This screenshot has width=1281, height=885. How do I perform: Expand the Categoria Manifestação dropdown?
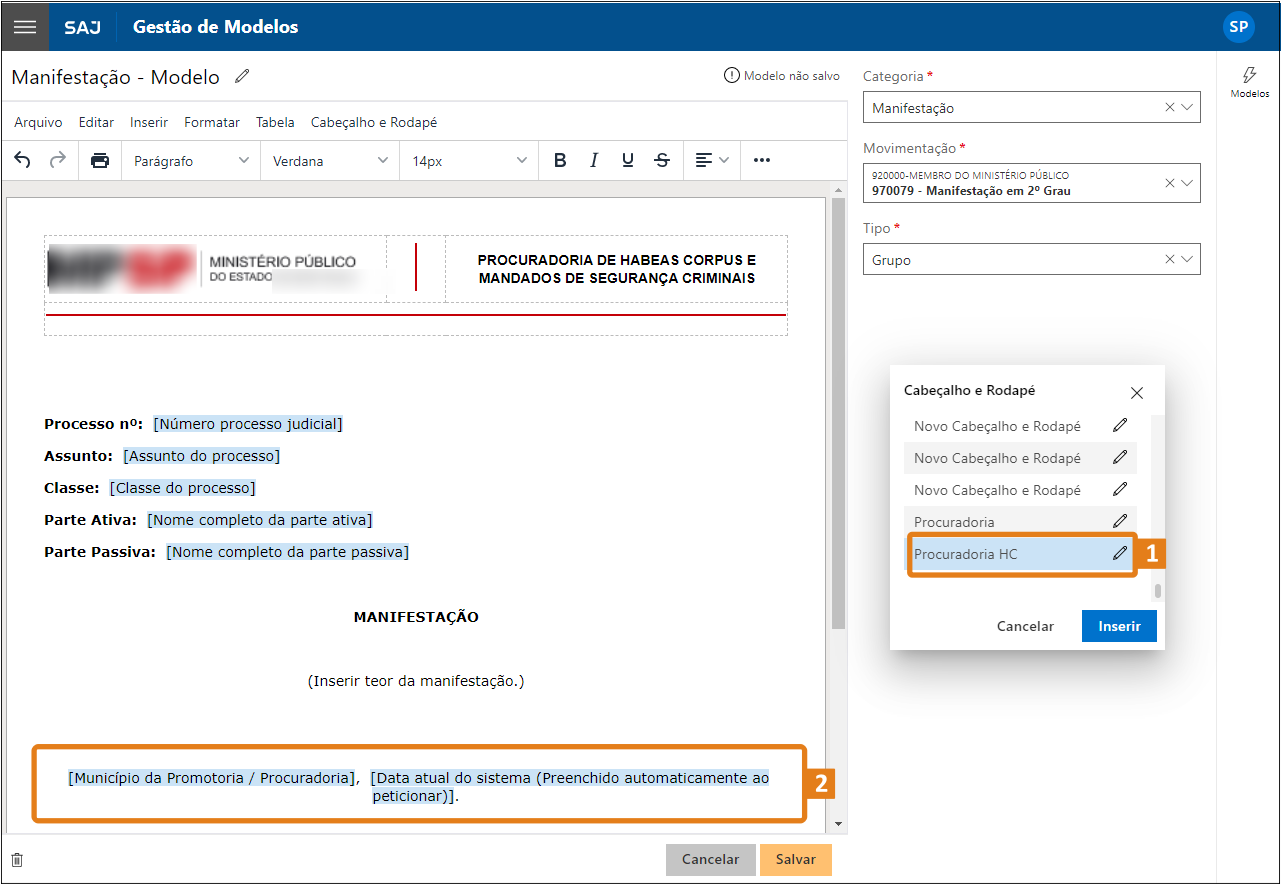1187,107
